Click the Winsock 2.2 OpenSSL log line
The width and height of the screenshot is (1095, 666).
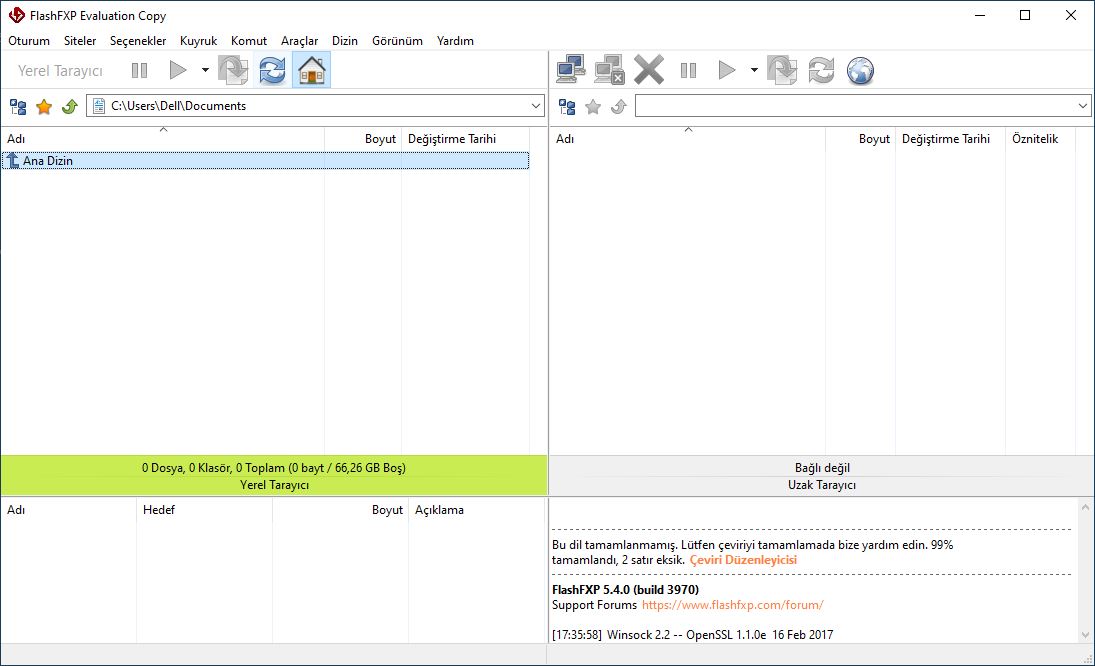point(692,635)
